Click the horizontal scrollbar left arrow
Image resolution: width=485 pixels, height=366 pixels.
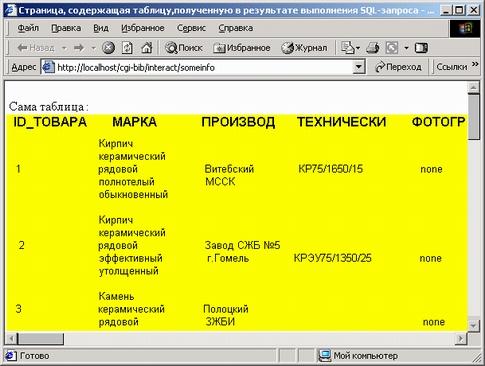(11, 339)
